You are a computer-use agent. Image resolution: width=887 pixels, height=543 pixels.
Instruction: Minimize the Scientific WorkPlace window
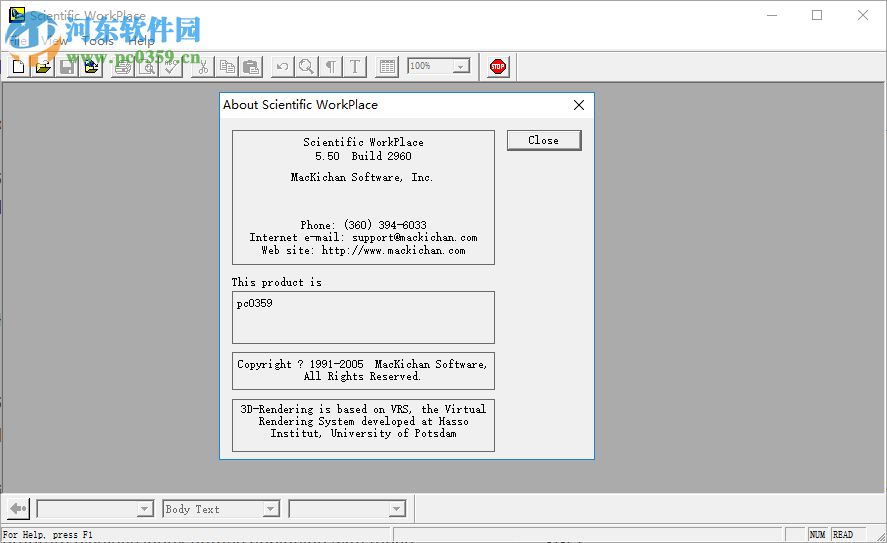tap(772, 15)
